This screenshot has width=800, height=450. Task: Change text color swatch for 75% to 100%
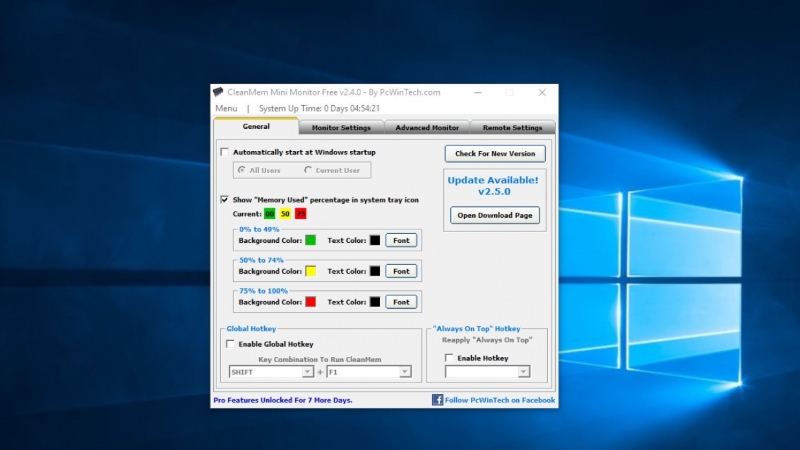click(x=375, y=302)
